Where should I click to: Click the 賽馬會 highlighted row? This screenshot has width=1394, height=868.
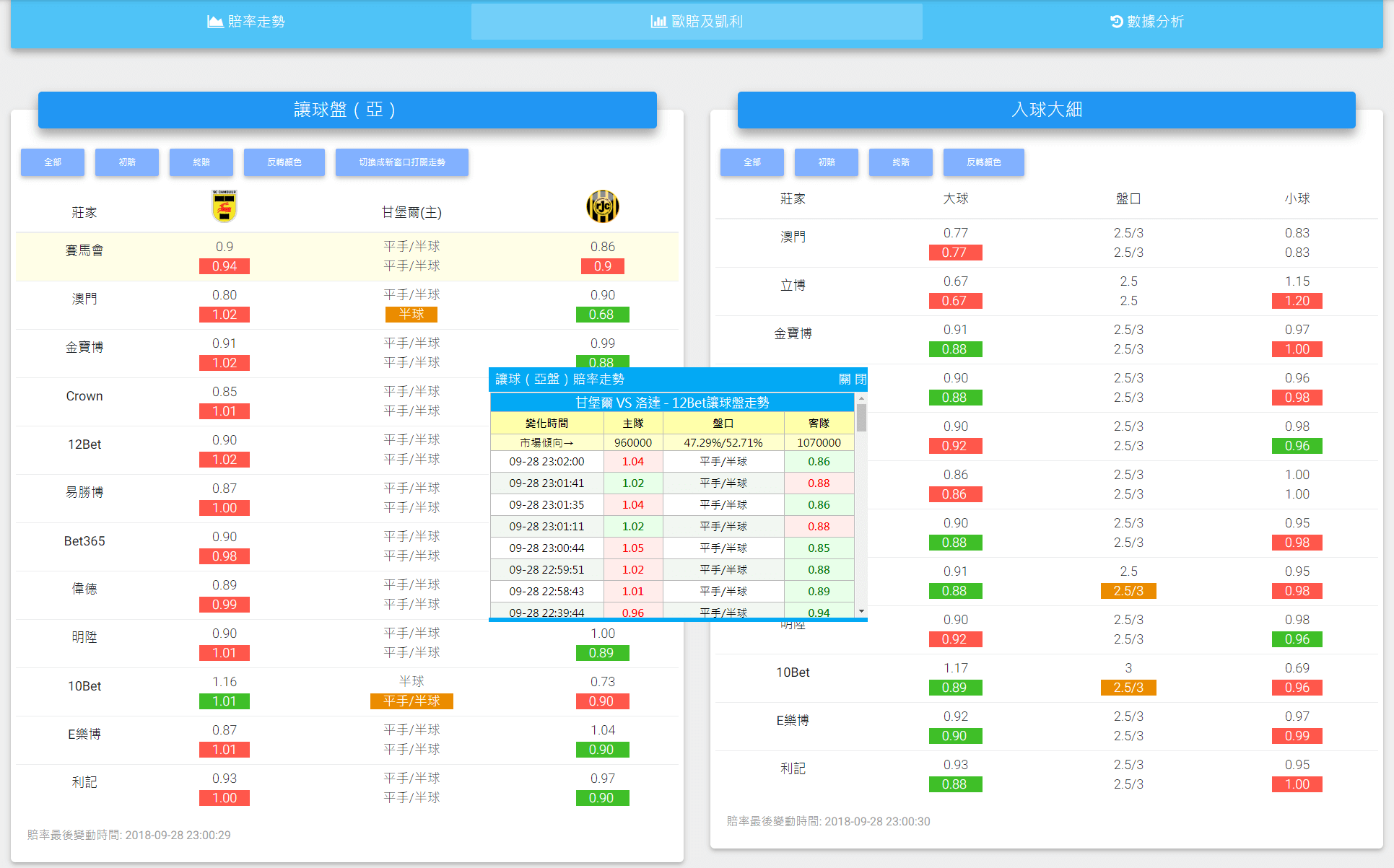coord(84,250)
